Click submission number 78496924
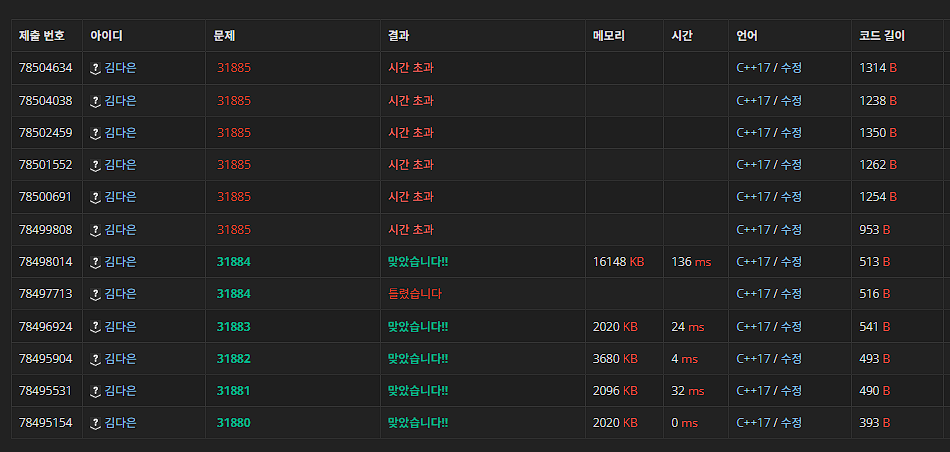Viewport: 950px width, 452px height. click(45, 327)
